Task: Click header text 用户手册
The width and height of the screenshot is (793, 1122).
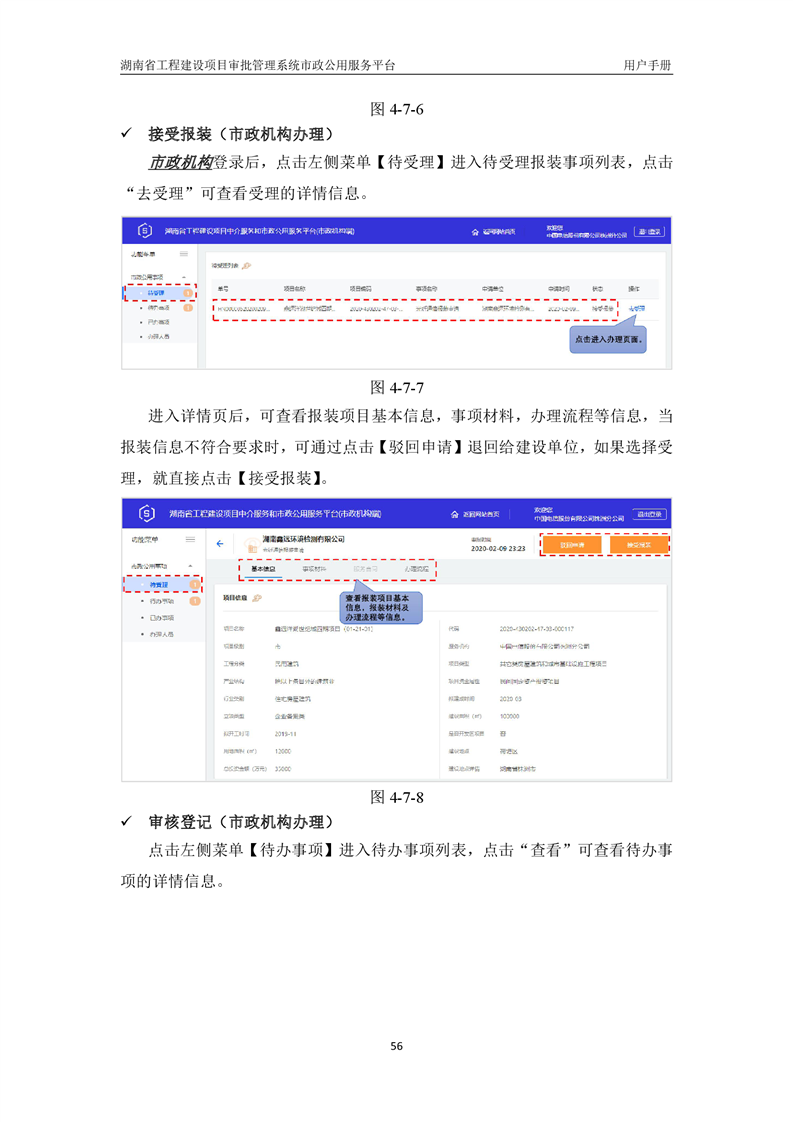Action: click(x=647, y=65)
